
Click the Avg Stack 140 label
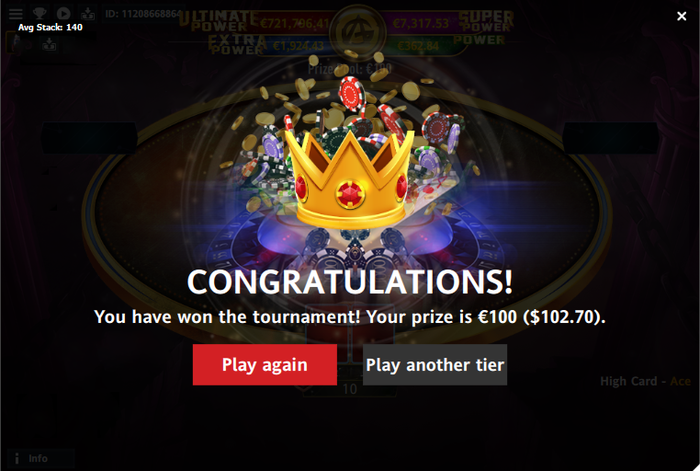pos(50,27)
